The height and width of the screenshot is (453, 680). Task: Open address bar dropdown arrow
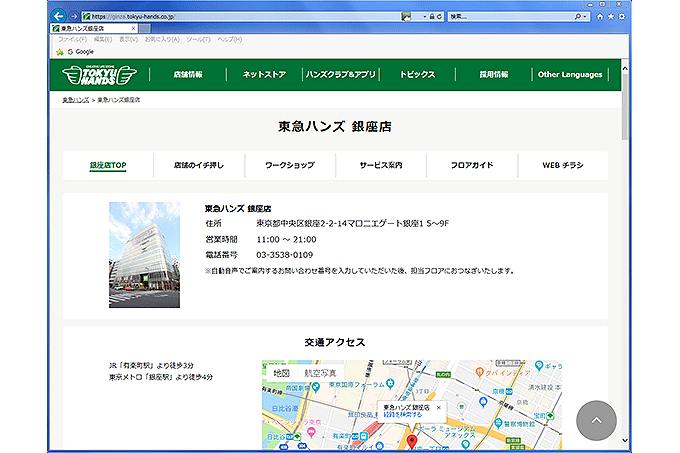click(425, 16)
